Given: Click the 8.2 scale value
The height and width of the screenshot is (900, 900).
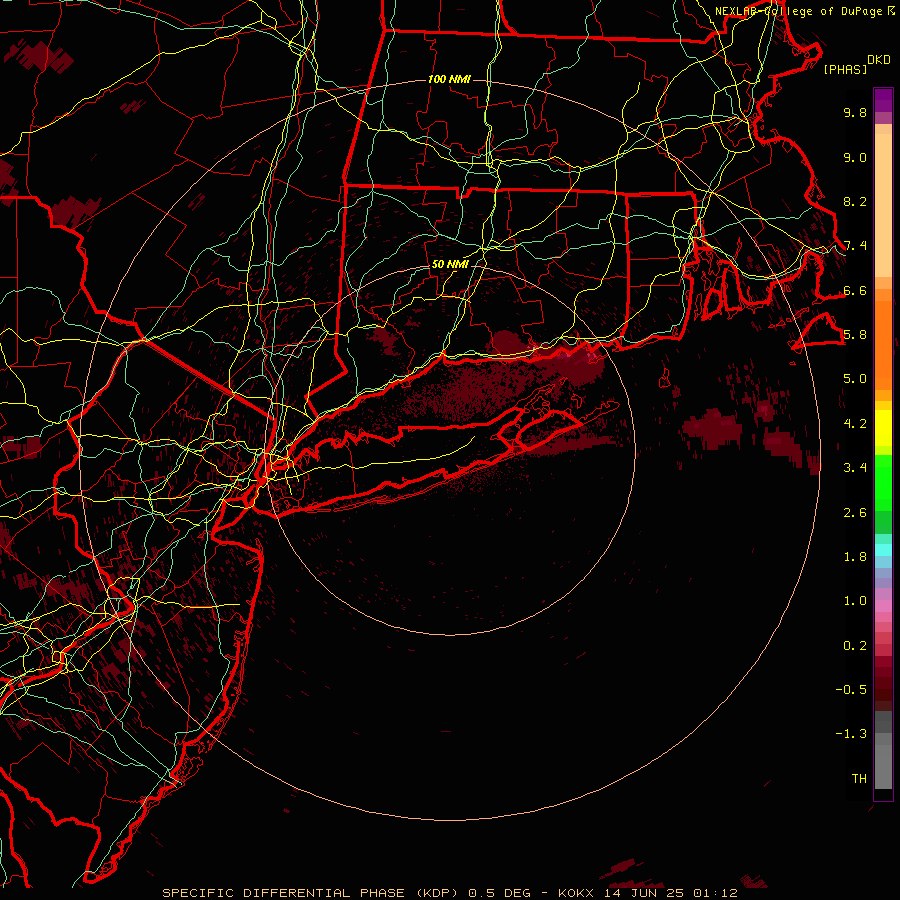Looking at the screenshot, I should click(855, 201).
